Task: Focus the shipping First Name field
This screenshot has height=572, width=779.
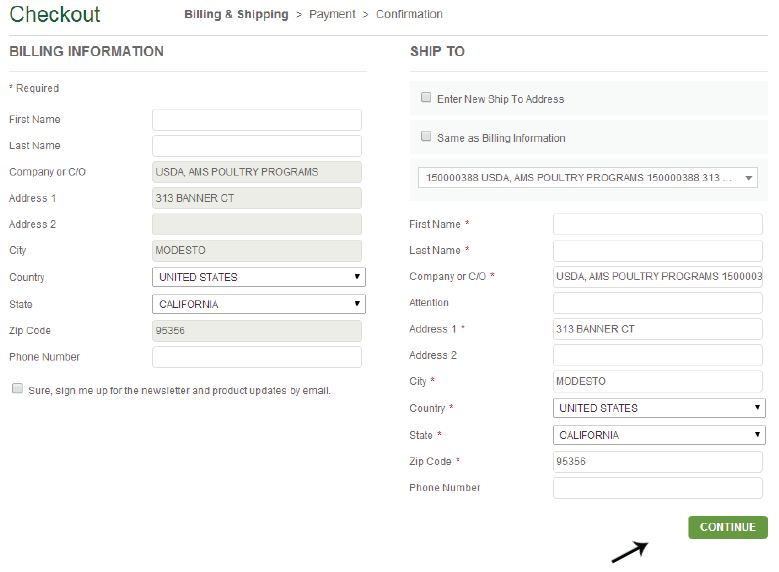Action: pos(657,224)
